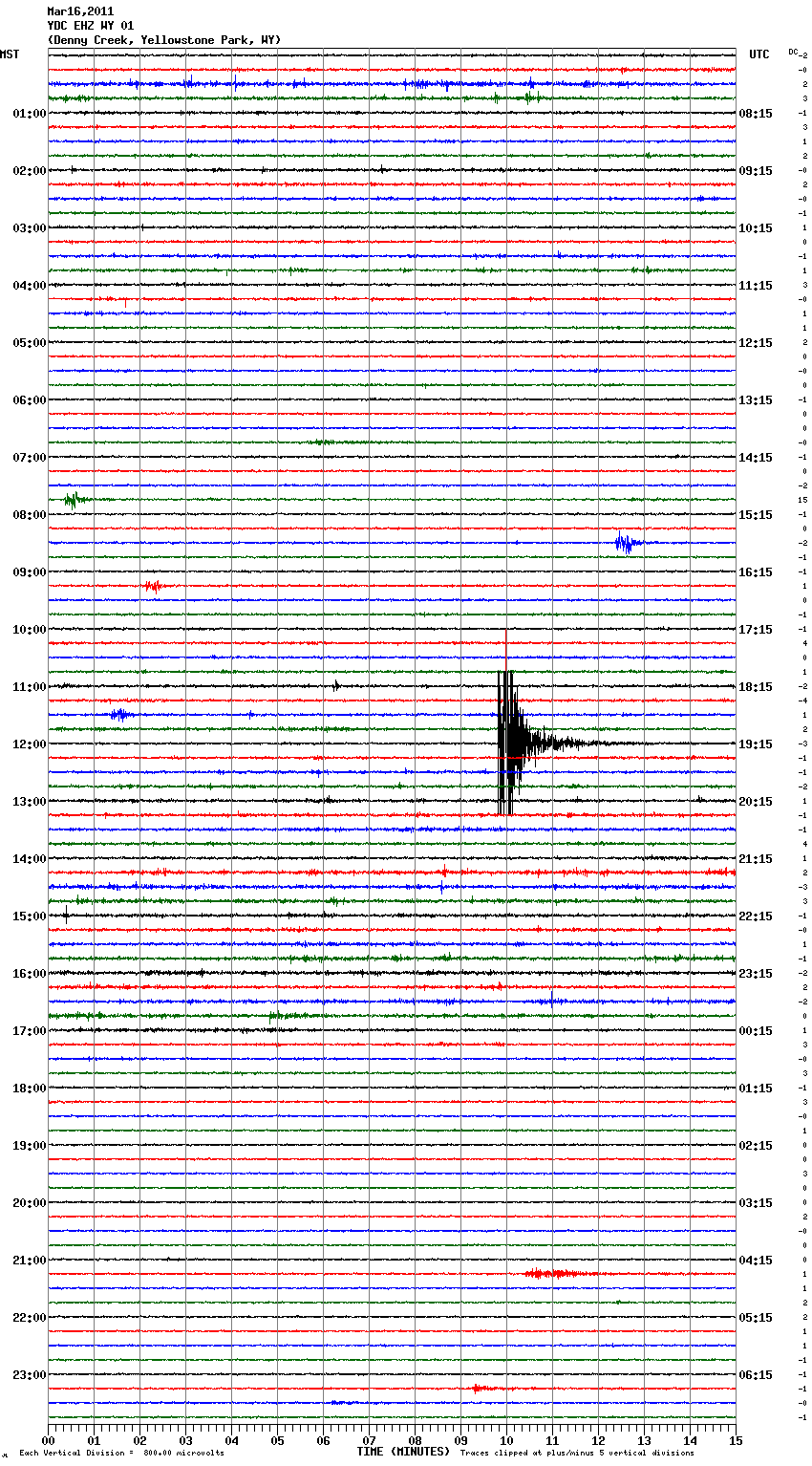Click the "10" minute tick label
Viewport: 812px width, 1466px height.
point(506,1440)
